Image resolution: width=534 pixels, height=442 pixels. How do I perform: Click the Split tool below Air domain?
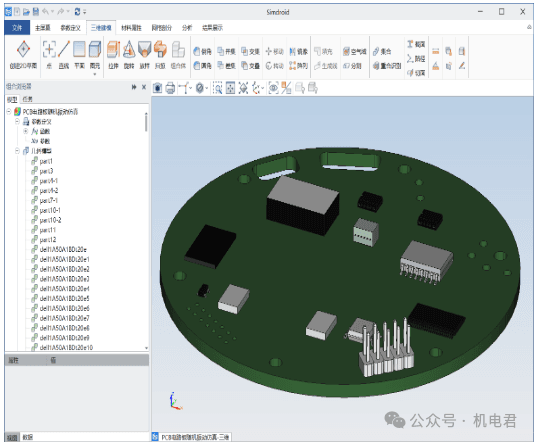pyautogui.click(x=352, y=65)
